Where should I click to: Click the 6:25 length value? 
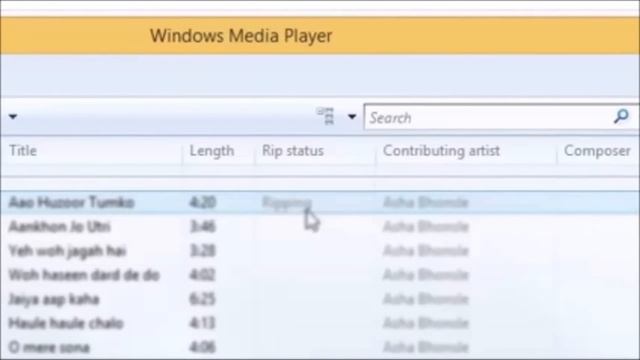(x=202, y=299)
